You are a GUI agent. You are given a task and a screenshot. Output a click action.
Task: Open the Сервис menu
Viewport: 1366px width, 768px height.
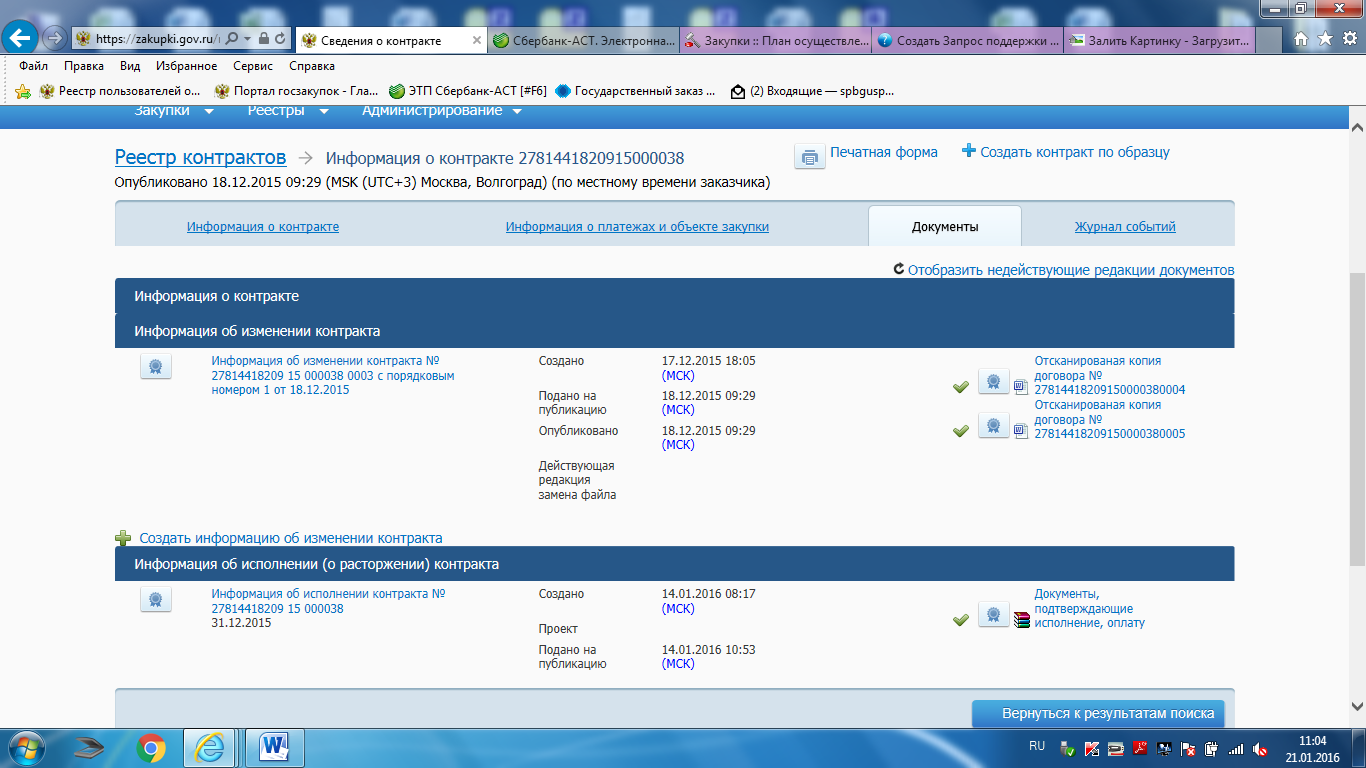click(254, 66)
